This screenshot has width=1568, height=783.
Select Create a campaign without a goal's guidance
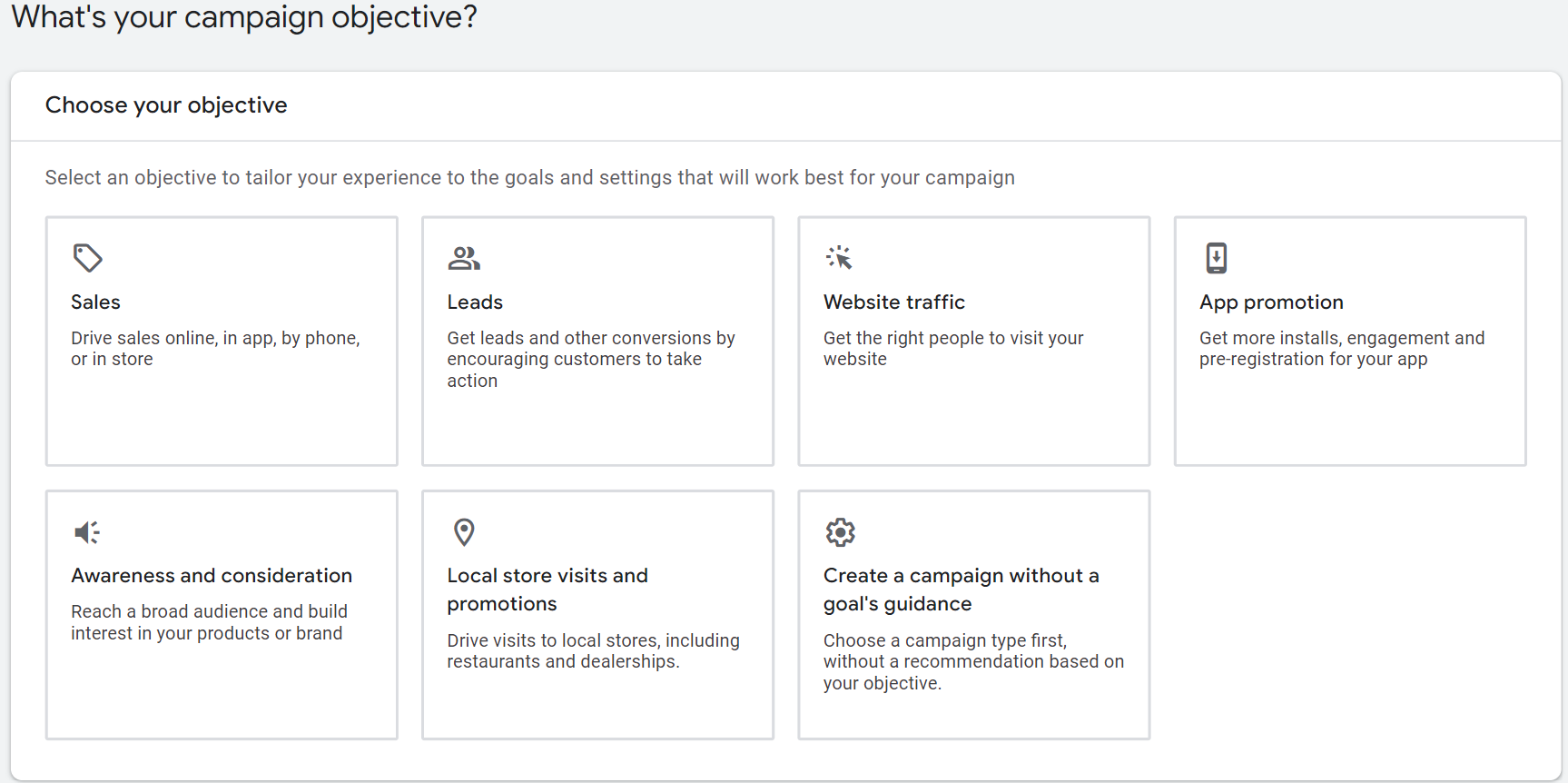pos(962,590)
